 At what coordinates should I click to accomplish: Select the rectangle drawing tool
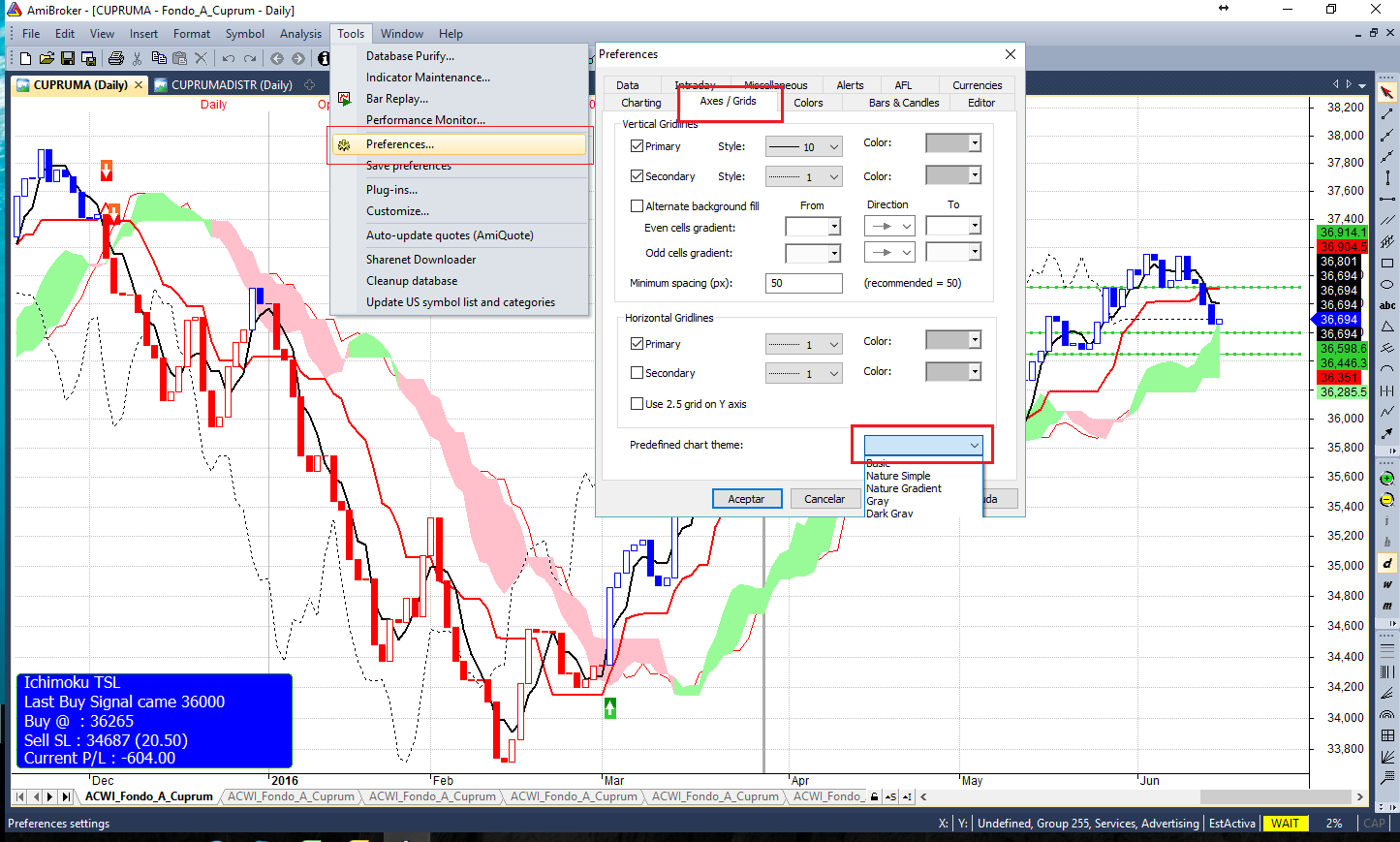[x=1387, y=263]
